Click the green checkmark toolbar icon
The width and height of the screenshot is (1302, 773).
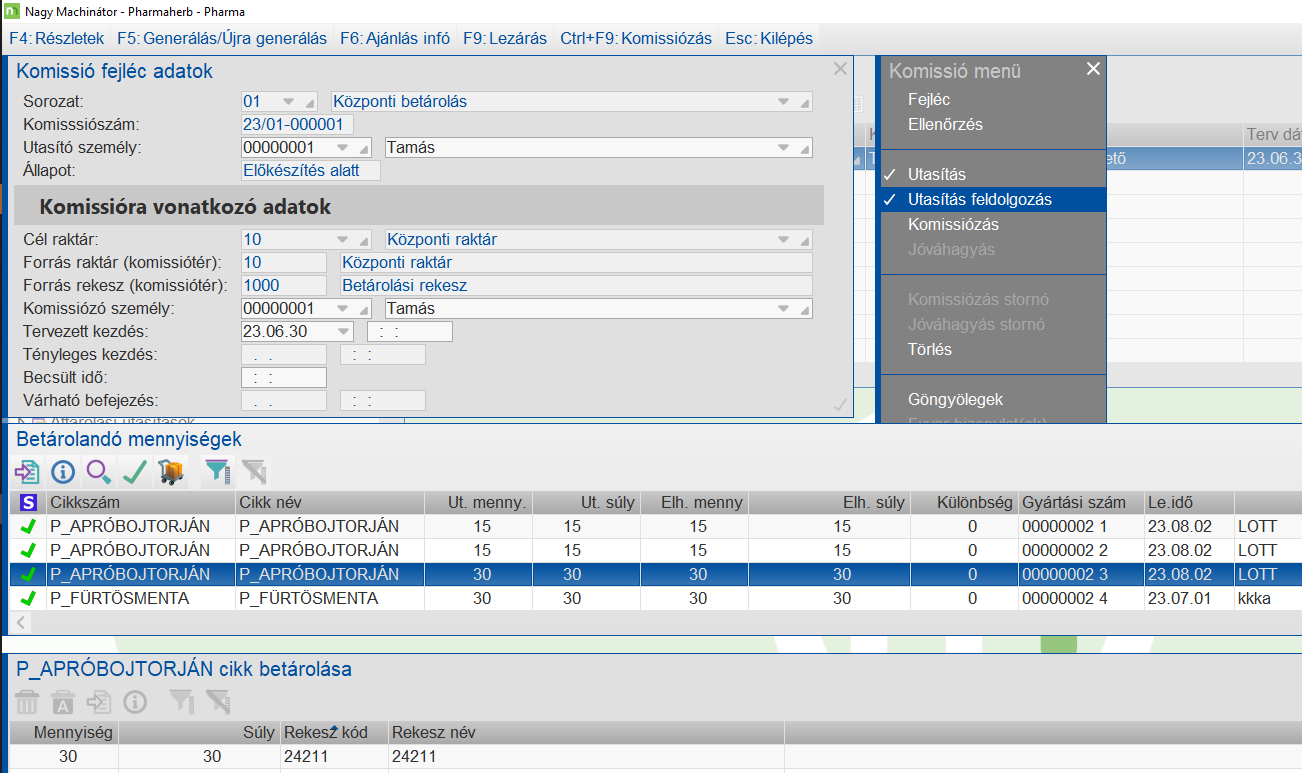pos(135,472)
